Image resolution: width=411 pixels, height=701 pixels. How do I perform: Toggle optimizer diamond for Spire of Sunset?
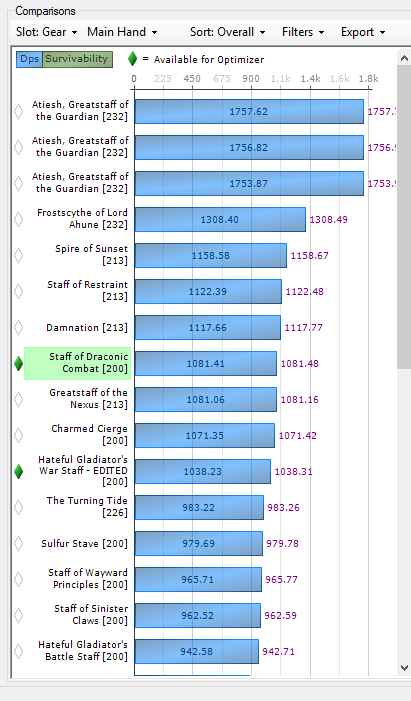18,255
